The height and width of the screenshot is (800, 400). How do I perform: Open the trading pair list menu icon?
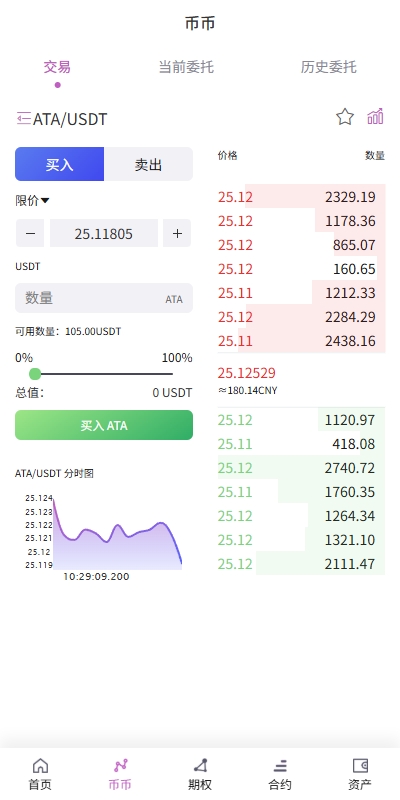point(23,118)
